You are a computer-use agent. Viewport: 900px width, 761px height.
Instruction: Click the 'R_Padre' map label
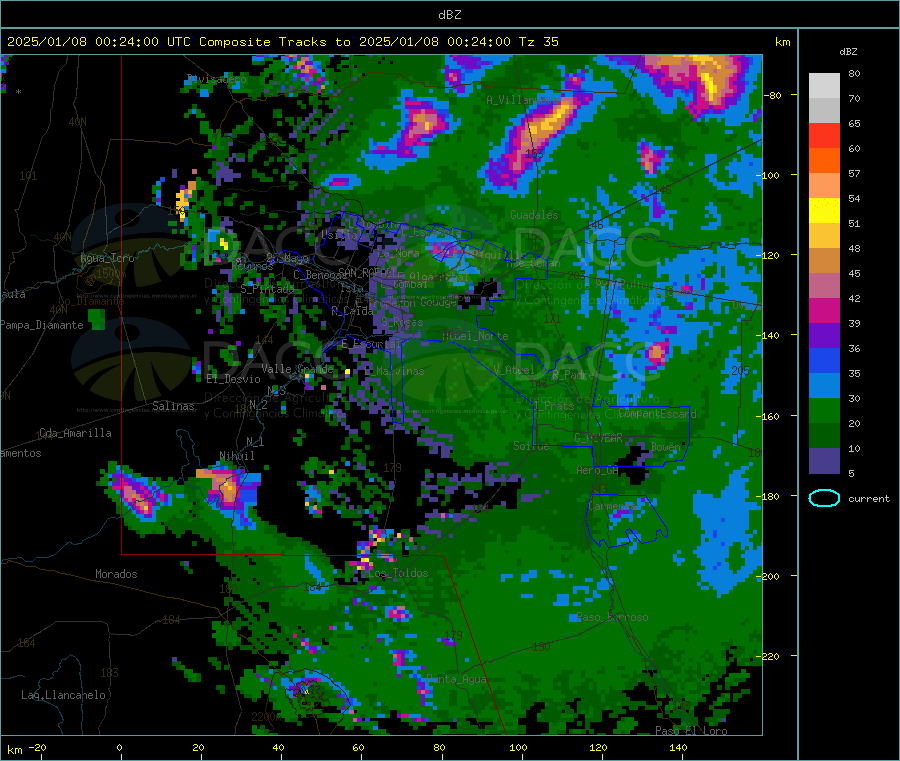(x=574, y=375)
